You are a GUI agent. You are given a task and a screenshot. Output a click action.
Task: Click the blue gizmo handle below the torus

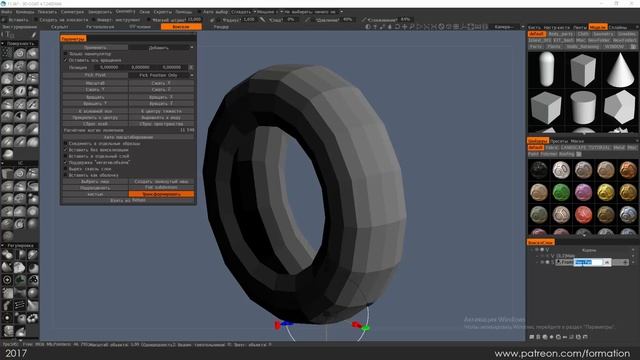point(287,324)
